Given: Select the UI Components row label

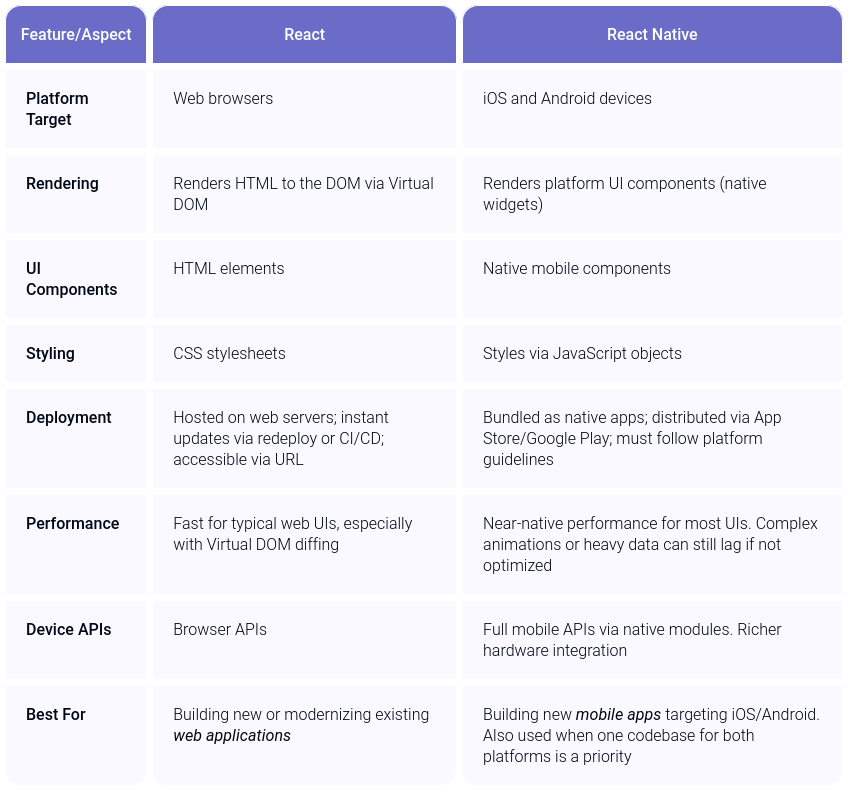Looking at the screenshot, I should tap(71, 279).
